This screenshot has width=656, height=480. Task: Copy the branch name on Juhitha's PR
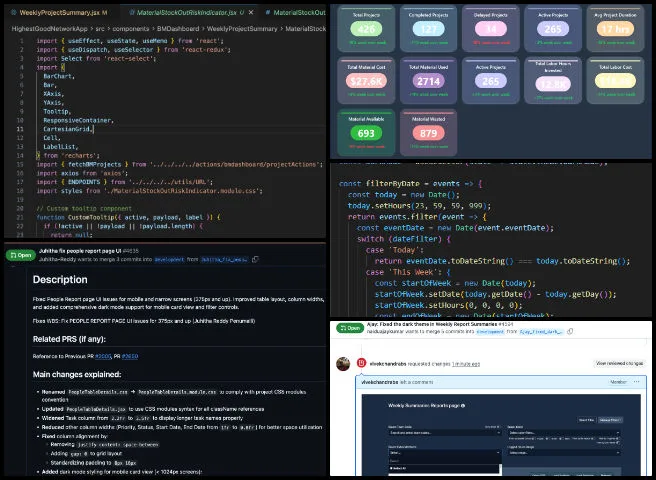[255, 259]
